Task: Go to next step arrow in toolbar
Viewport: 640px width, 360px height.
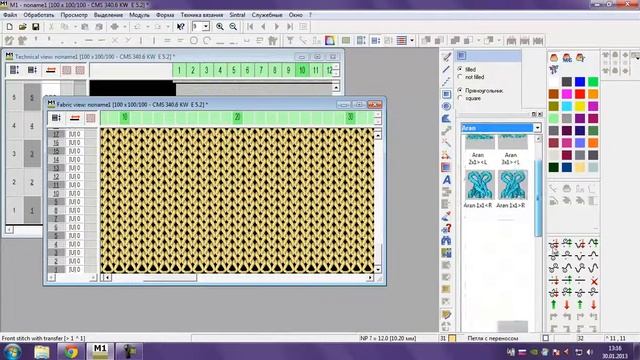Action: 277,27
